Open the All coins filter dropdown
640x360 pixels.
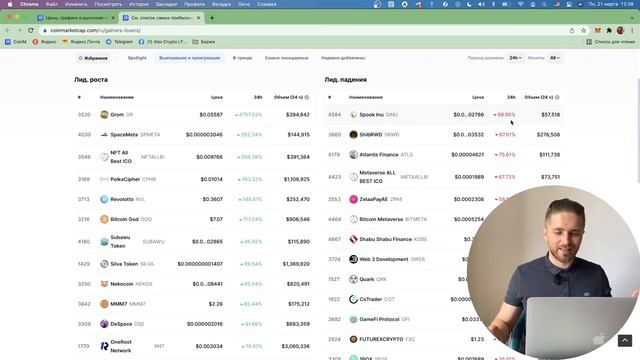(x=554, y=58)
